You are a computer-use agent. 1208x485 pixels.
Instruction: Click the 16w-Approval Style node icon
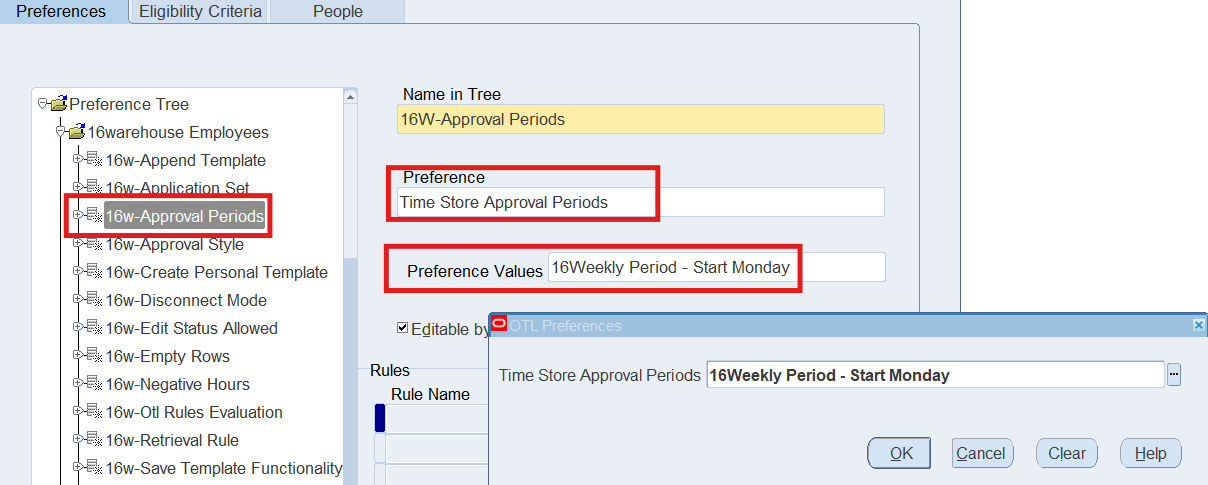94,244
